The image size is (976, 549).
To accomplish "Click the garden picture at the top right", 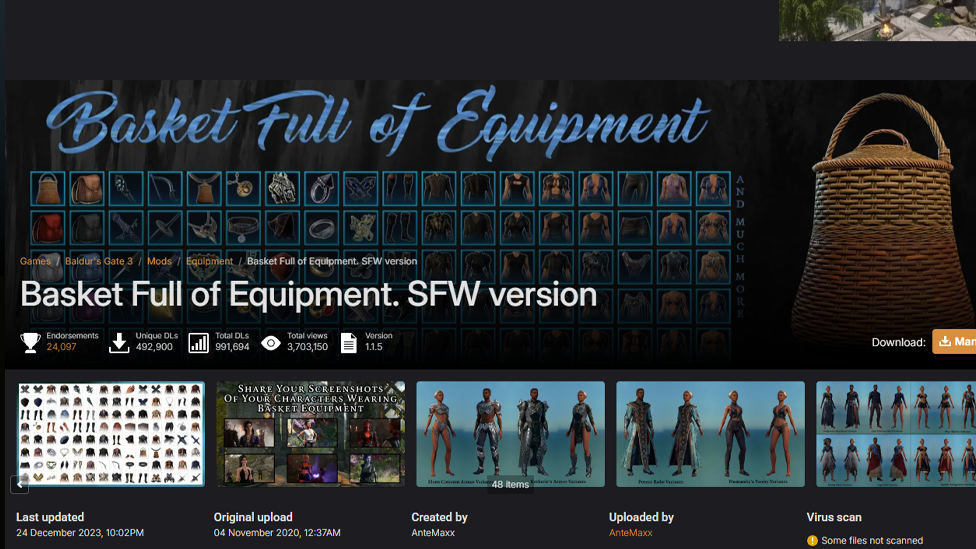I will click(x=877, y=21).
